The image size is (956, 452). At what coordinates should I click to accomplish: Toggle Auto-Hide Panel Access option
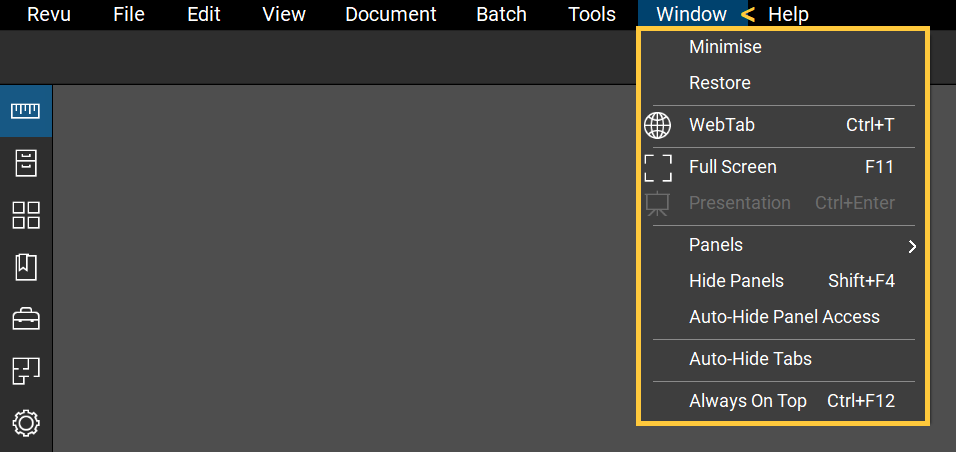coord(784,317)
